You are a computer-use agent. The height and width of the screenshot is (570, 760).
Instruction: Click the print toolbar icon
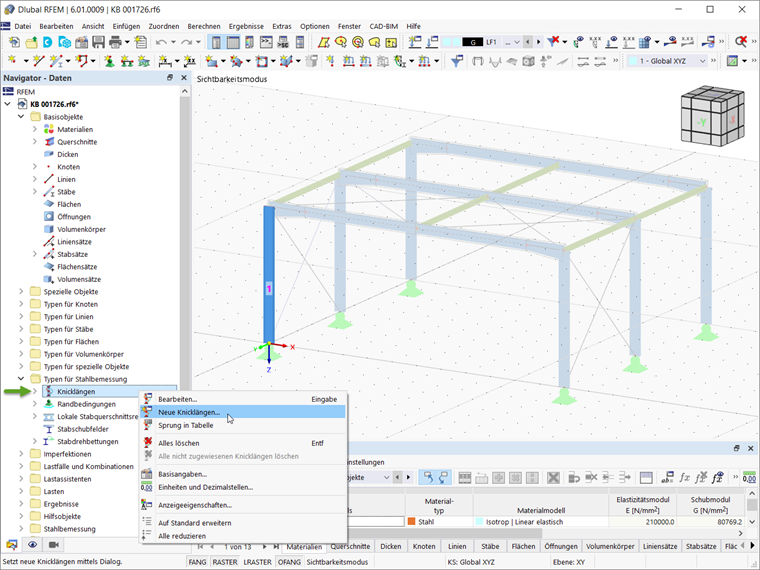[x=115, y=42]
